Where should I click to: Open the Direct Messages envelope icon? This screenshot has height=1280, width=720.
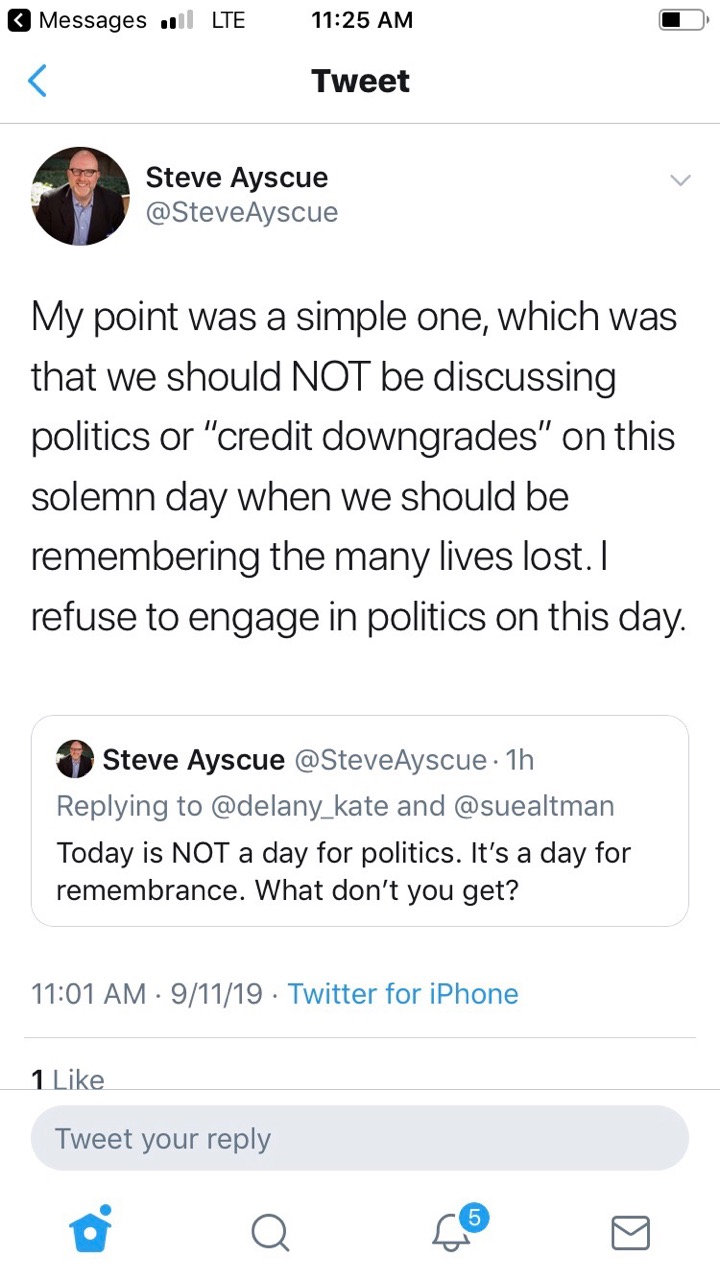[x=630, y=1232]
